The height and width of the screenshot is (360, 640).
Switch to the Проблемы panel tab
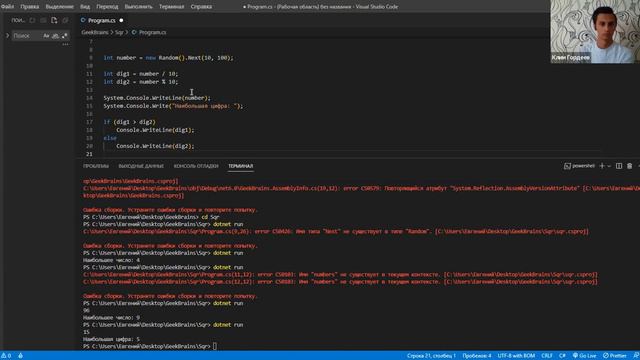tap(96, 166)
